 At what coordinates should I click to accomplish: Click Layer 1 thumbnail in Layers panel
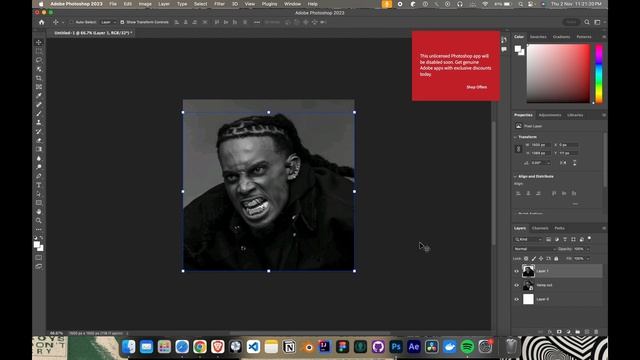coord(528,271)
